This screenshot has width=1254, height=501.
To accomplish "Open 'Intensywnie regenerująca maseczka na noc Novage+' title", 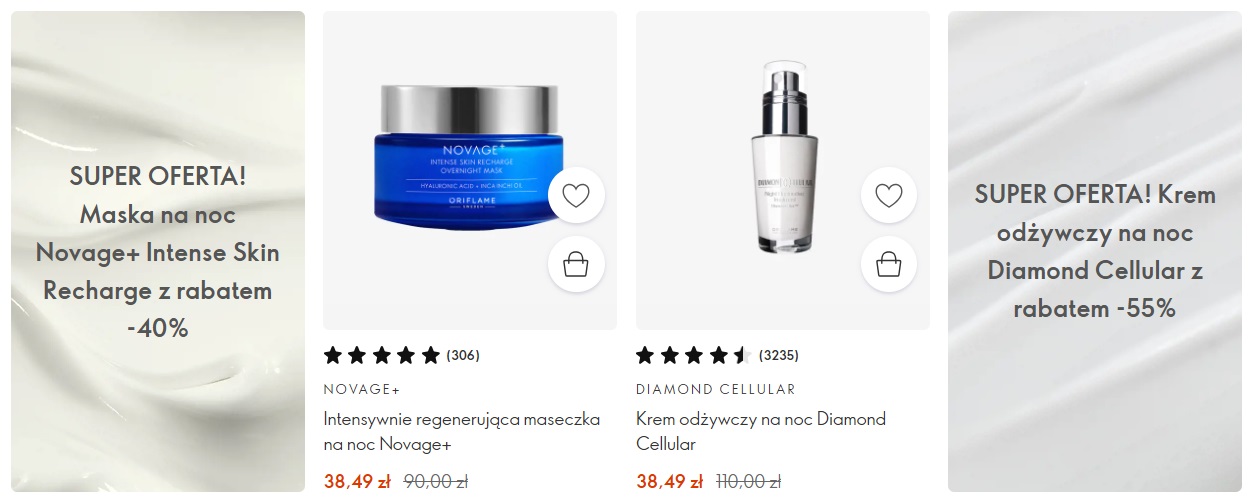I will pyautogui.click(x=462, y=432).
